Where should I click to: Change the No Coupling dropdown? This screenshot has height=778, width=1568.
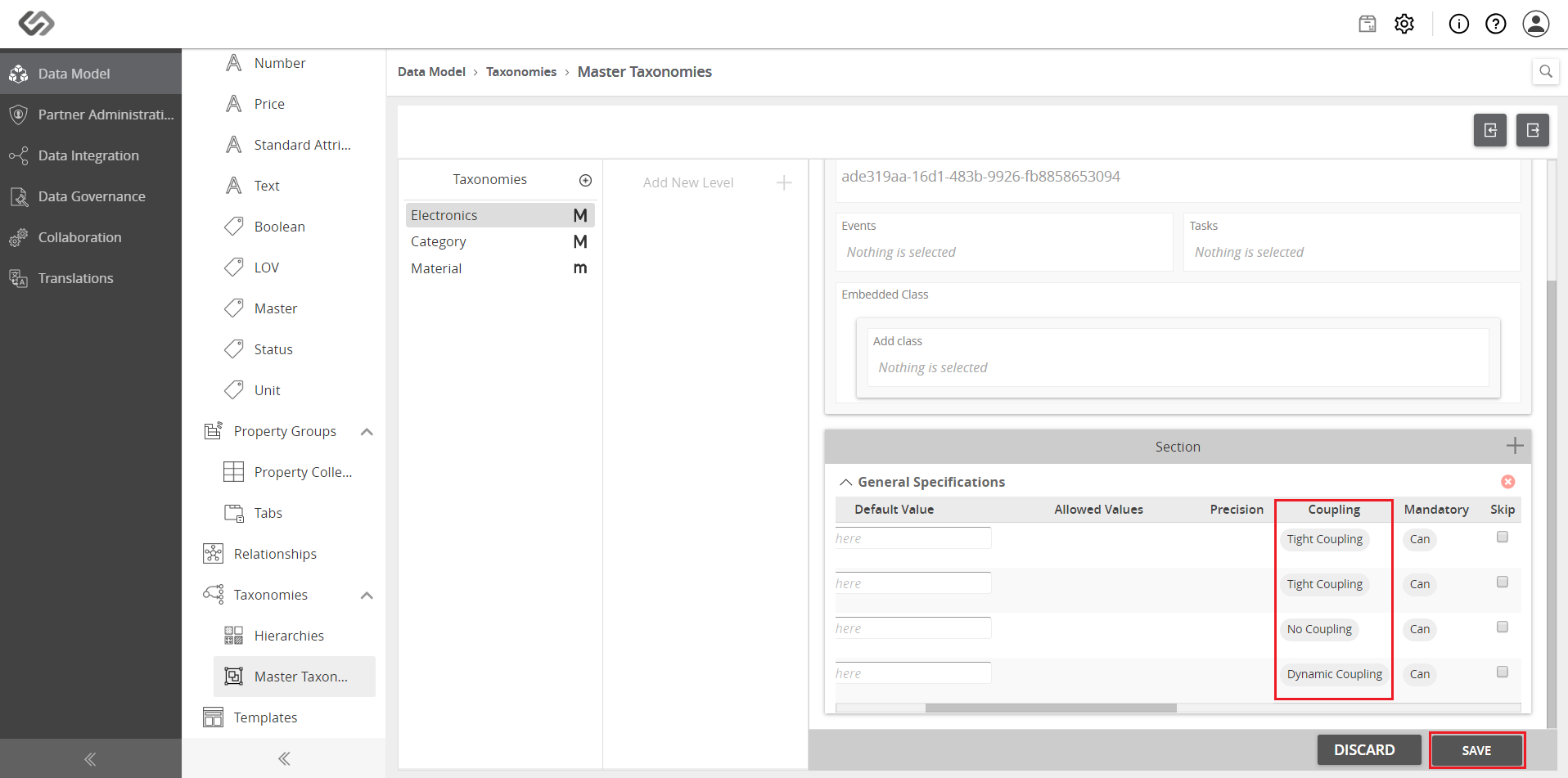[x=1319, y=629]
